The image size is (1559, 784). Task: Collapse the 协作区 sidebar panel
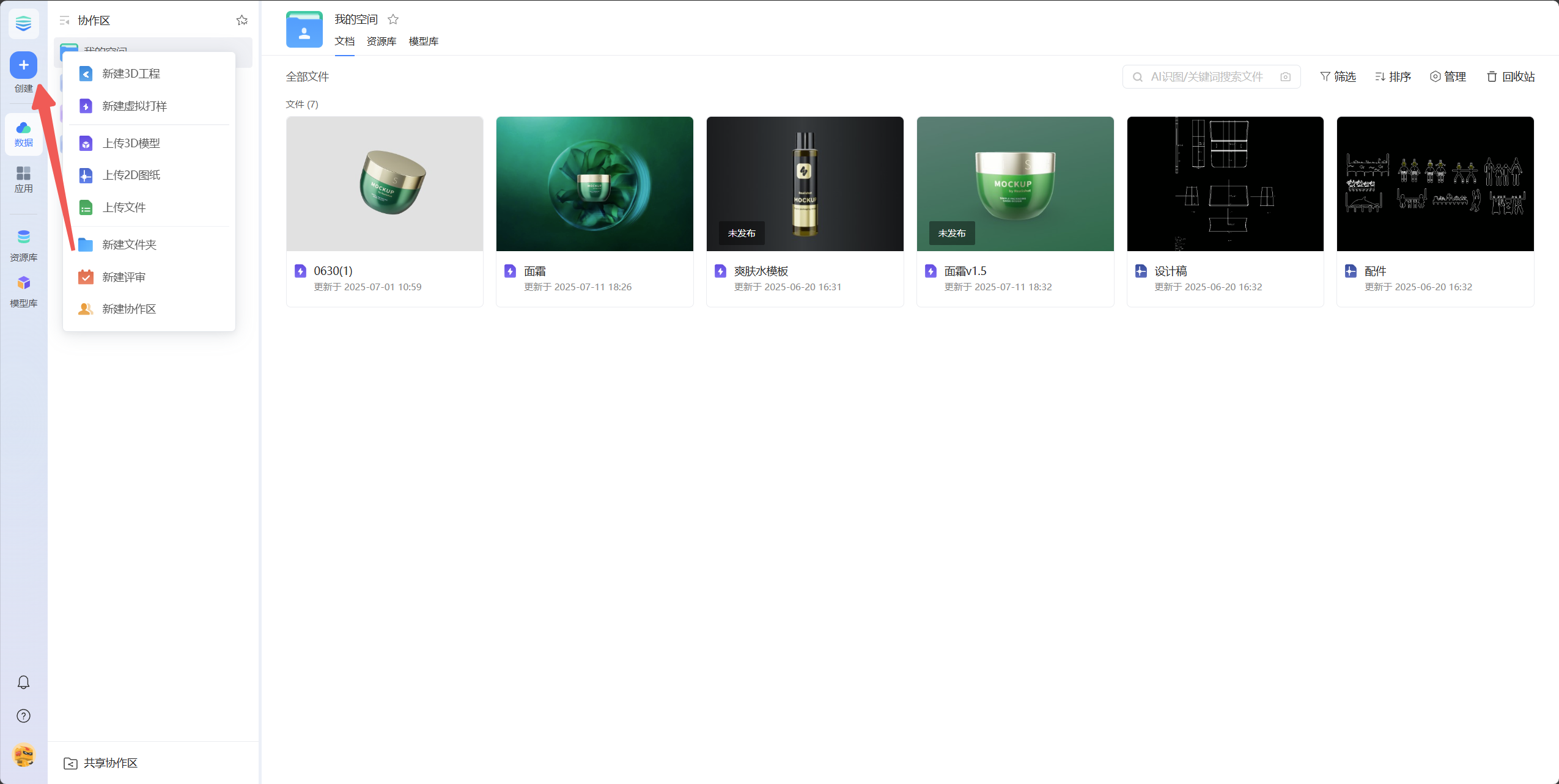pyautogui.click(x=64, y=21)
